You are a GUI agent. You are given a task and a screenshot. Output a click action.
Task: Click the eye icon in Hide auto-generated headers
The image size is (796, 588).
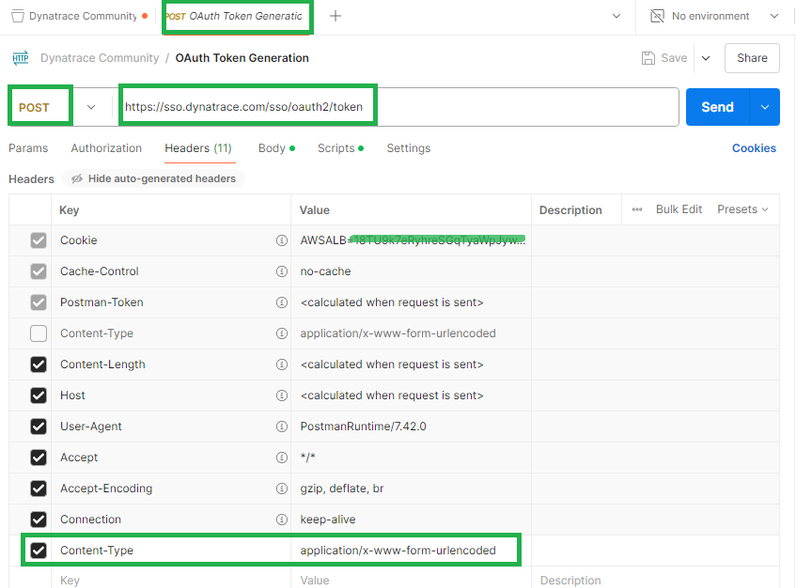coord(77,179)
